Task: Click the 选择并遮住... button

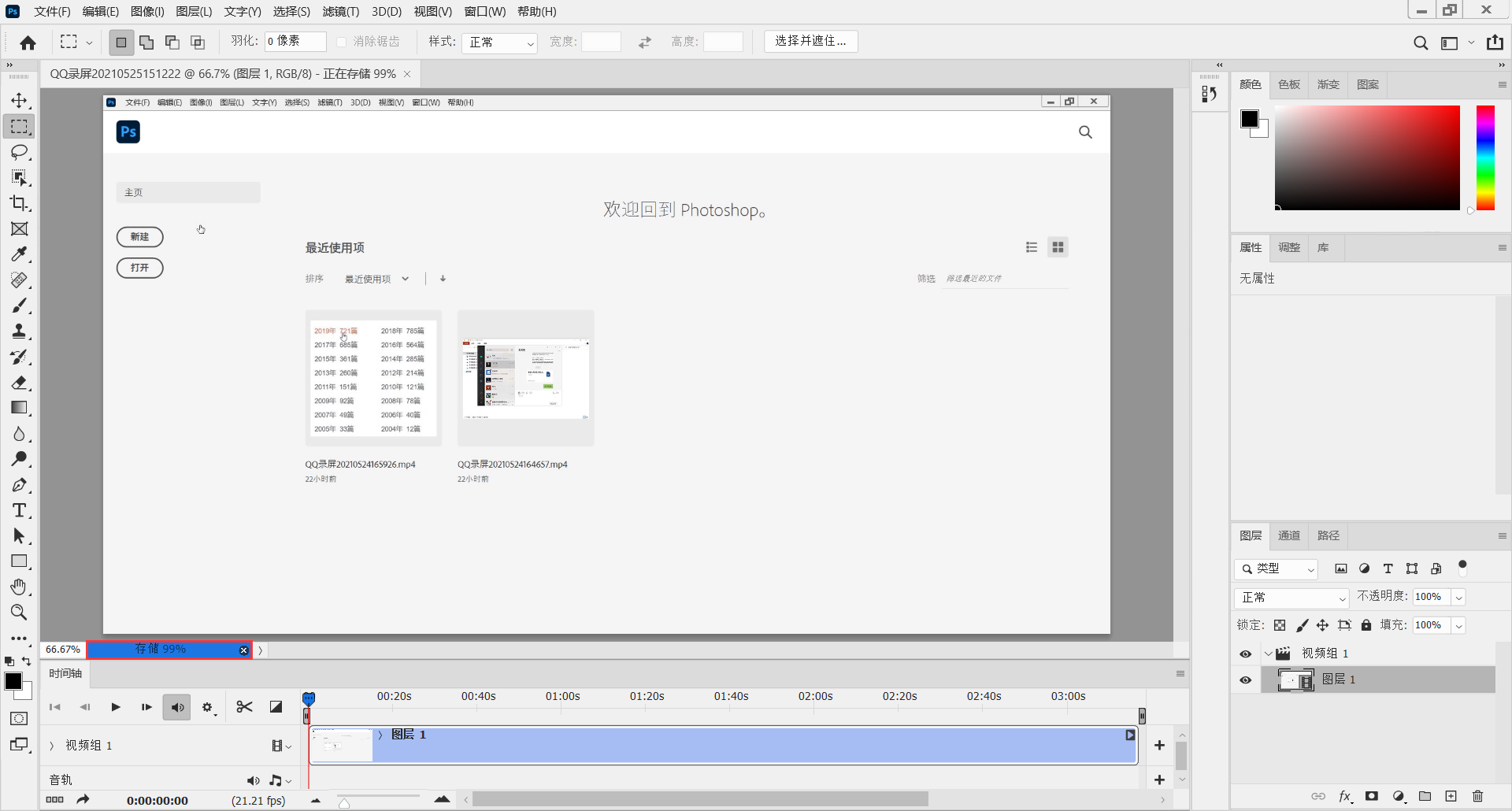Action: point(810,41)
